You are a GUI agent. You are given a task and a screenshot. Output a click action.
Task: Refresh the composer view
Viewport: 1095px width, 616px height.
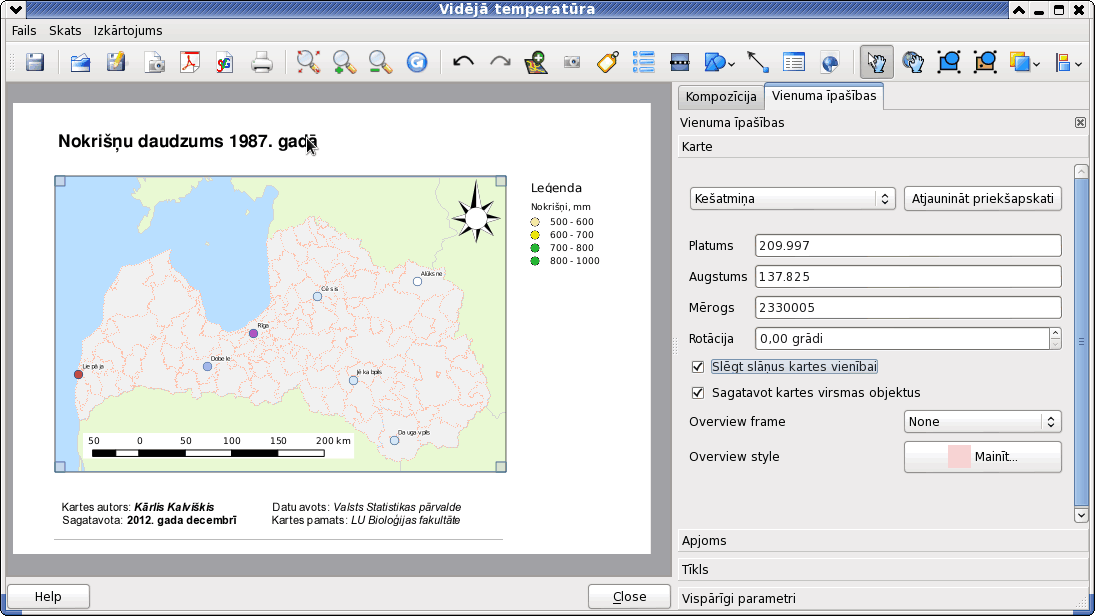click(417, 62)
